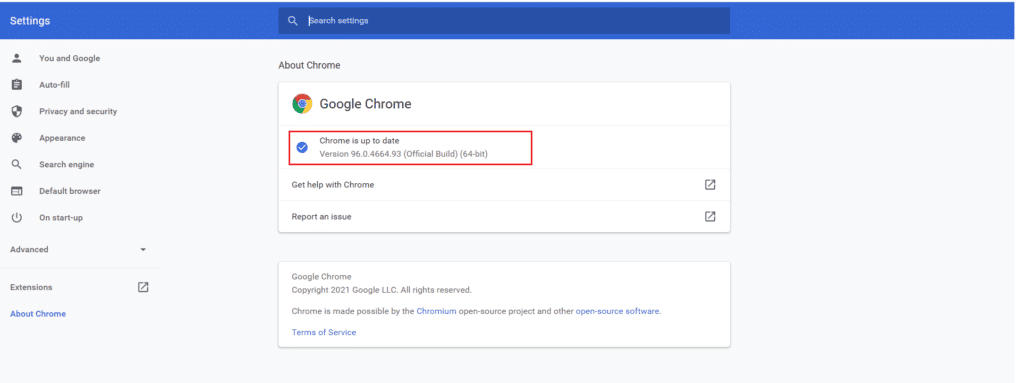The width and height of the screenshot is (1024, 383).
Task: Click the clipboard Auto-fill icon
Action: tap(17, 85)
